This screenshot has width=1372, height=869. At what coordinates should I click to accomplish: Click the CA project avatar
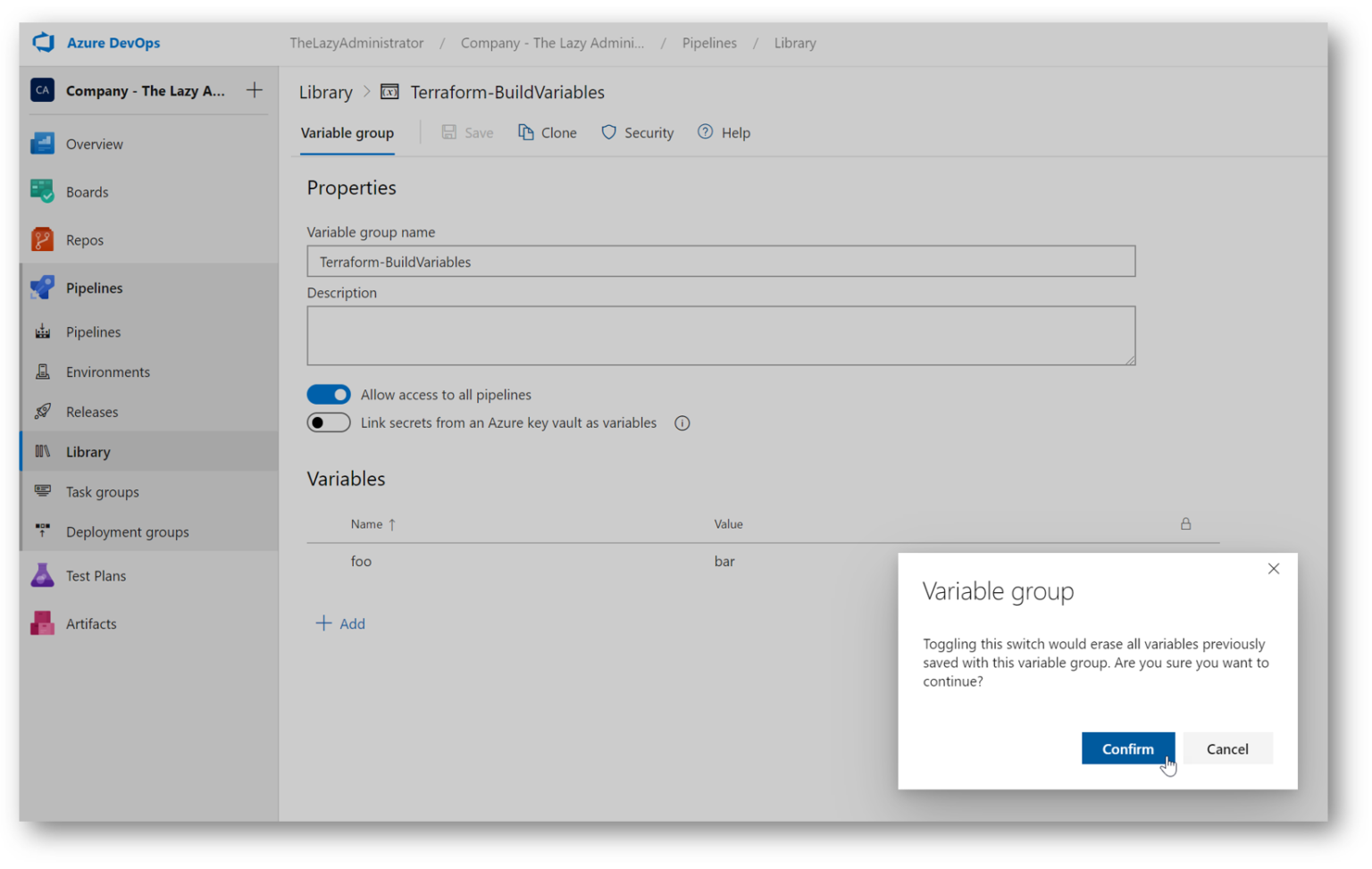[x=42, y=90]
